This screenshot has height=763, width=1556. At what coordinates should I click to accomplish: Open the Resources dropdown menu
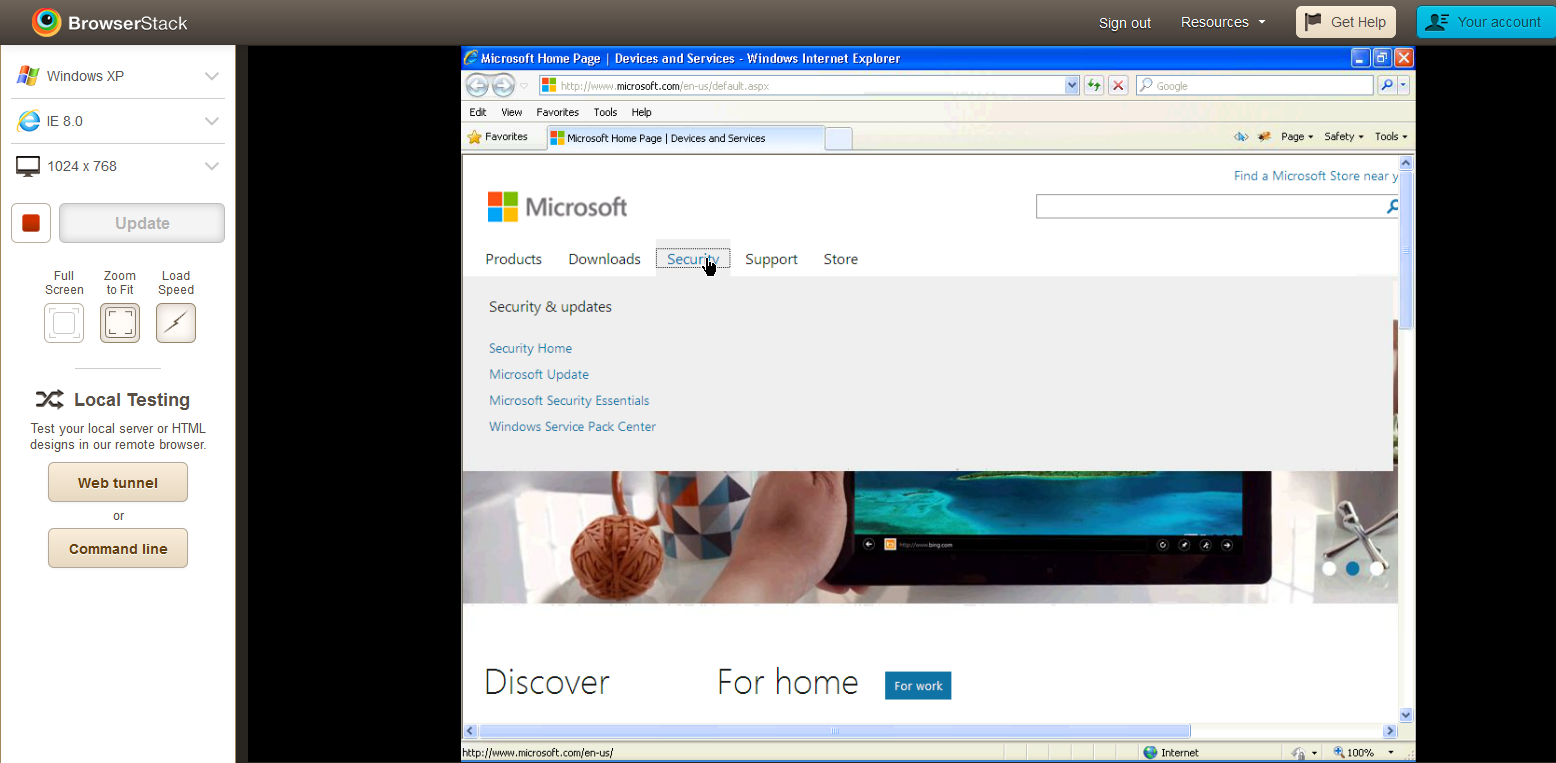click(1223, 22)
